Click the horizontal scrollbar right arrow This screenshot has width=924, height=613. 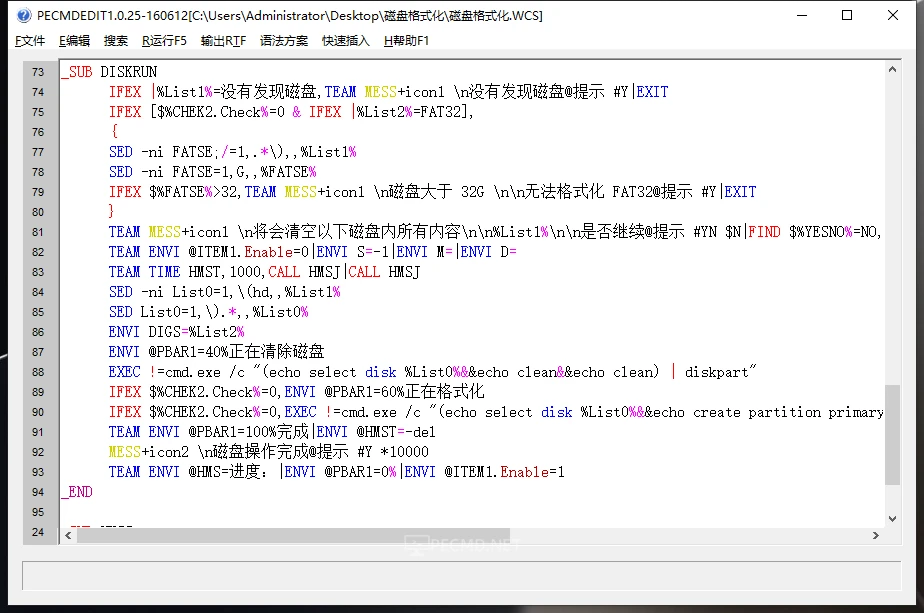click(876, 535)
